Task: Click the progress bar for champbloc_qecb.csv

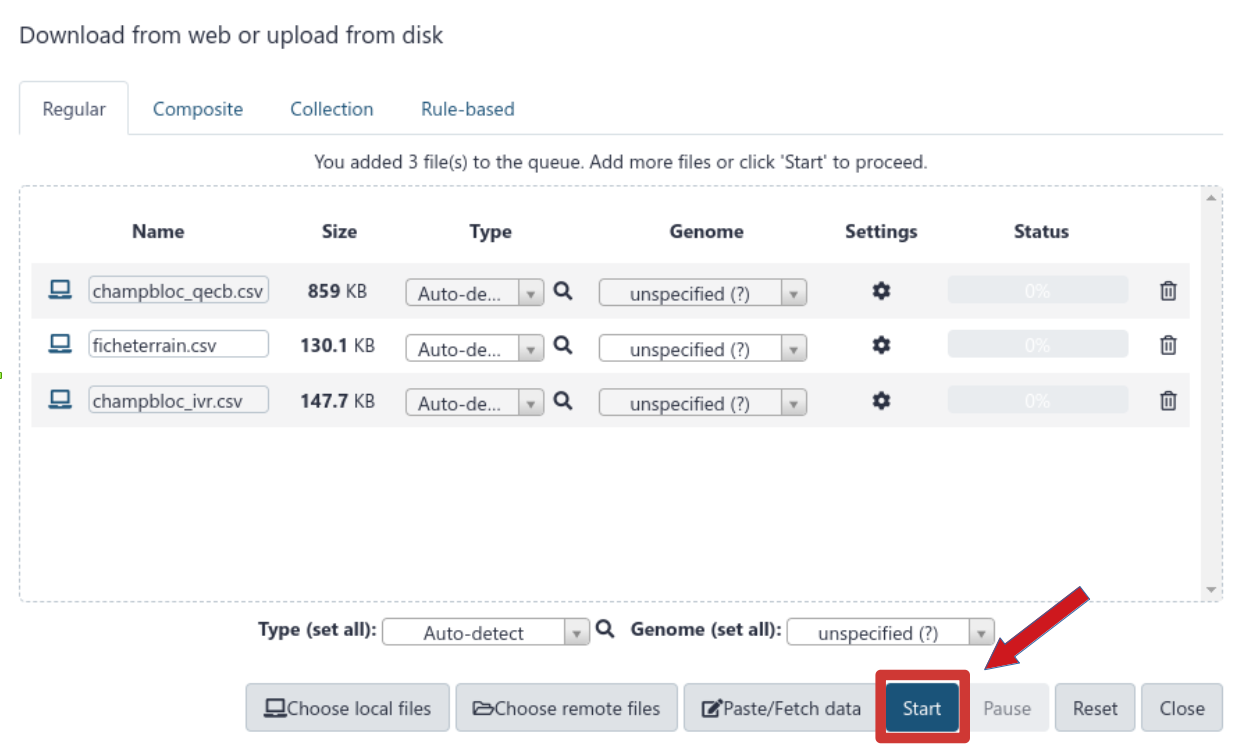Action: pyautogui.click(x=1038, y=291)
